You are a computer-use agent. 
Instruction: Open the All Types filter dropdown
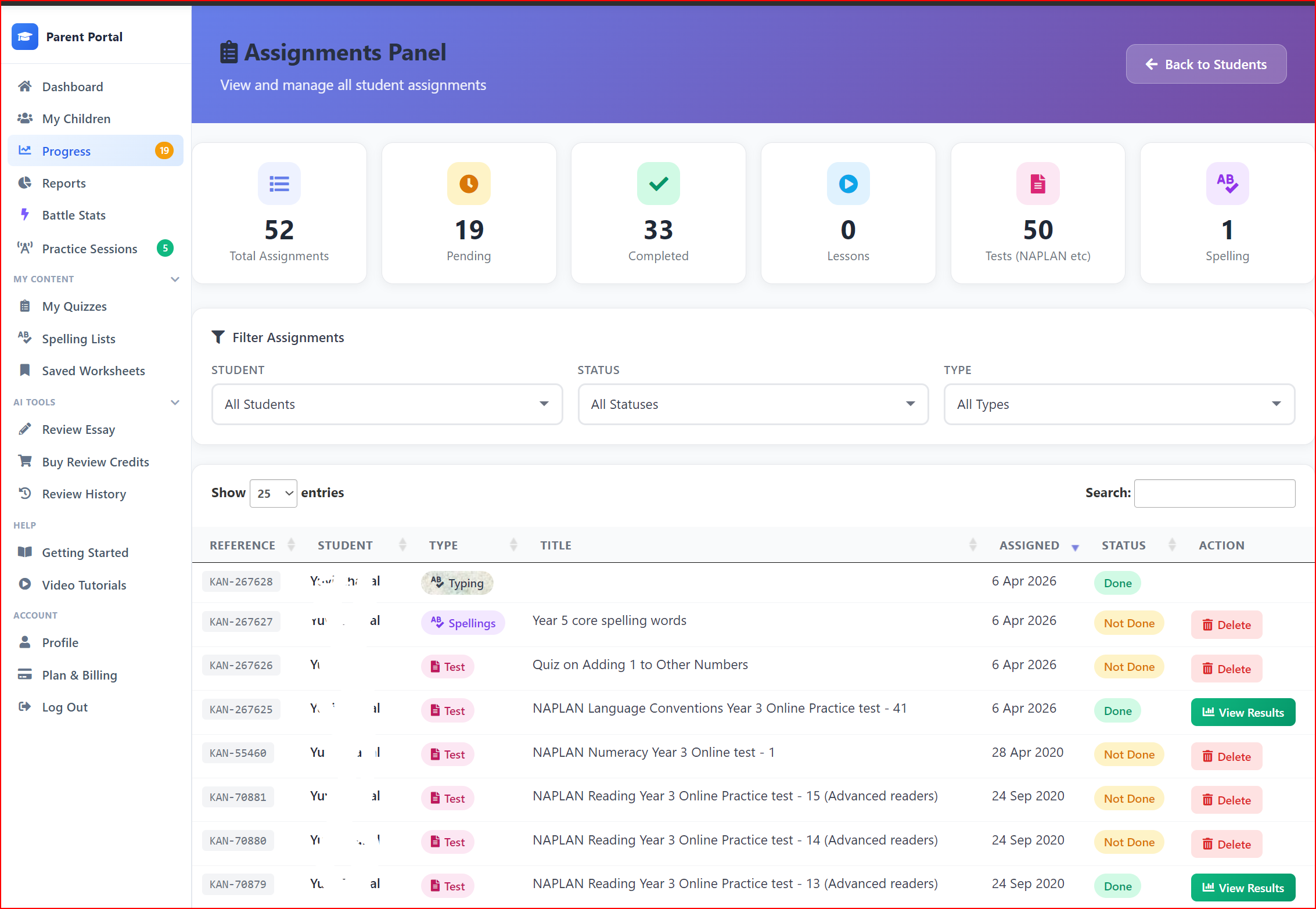pos(1119,404)
